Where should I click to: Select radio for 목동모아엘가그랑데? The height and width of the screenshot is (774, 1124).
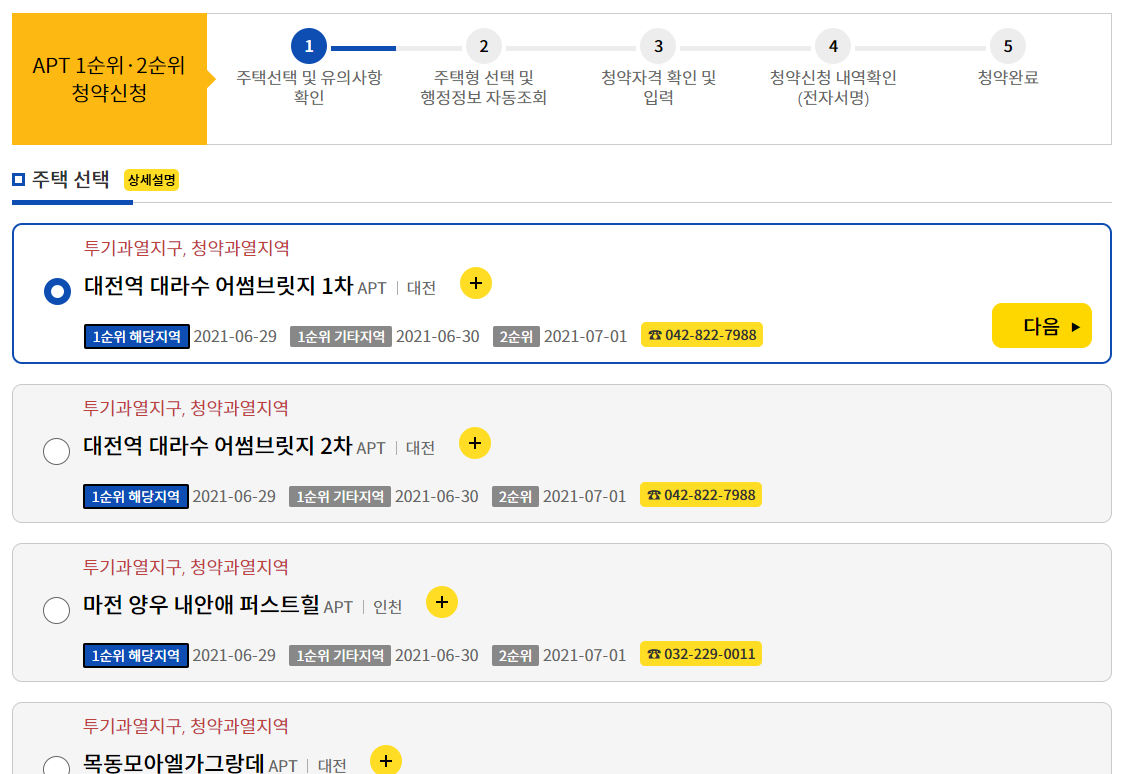point(57,765)
